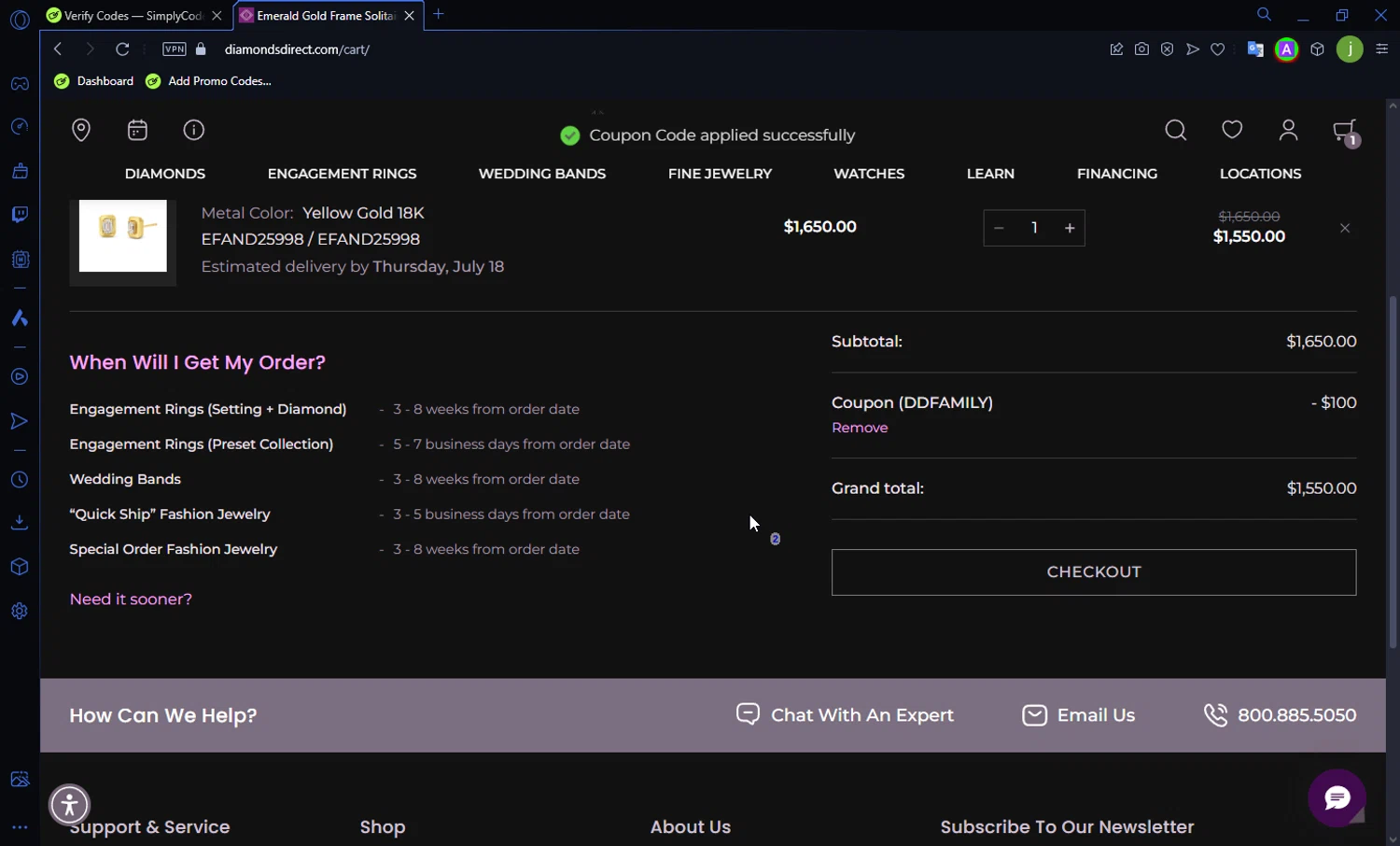Open wishlist heart icon in site header
Viewport: 1400px width, 846px height.
click(x=1232, y=130)
